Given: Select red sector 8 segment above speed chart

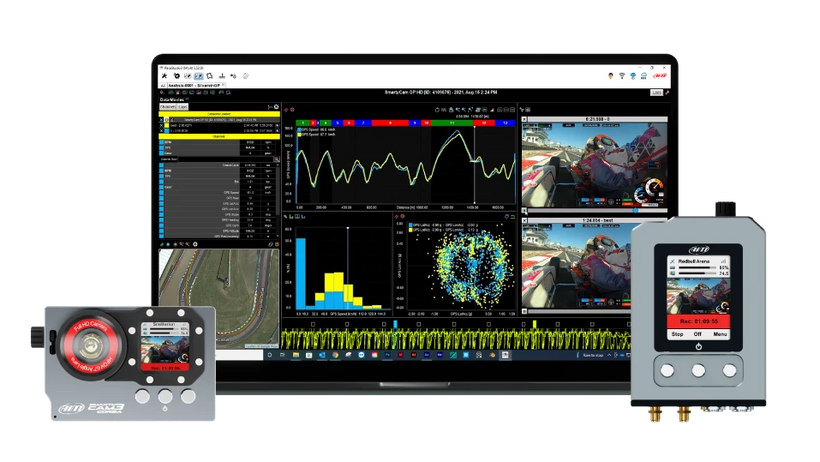Looking at the screenshot, I should [x=390, y=123].
